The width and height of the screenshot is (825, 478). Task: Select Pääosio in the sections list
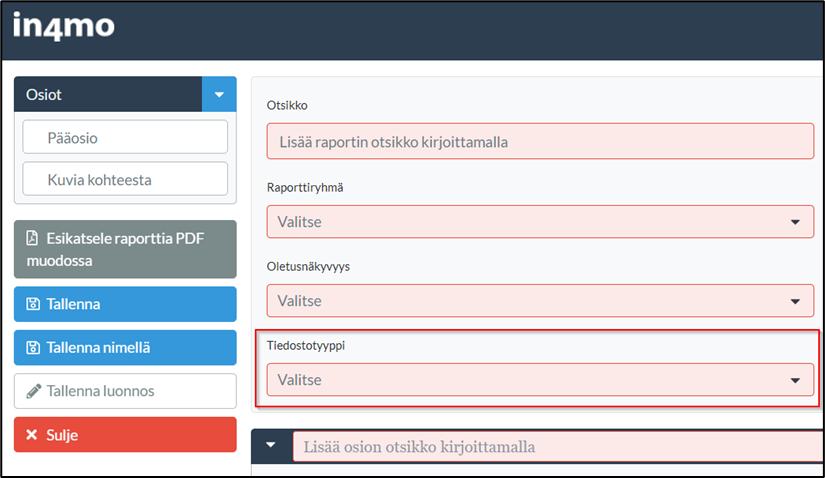tap(125, 138)
